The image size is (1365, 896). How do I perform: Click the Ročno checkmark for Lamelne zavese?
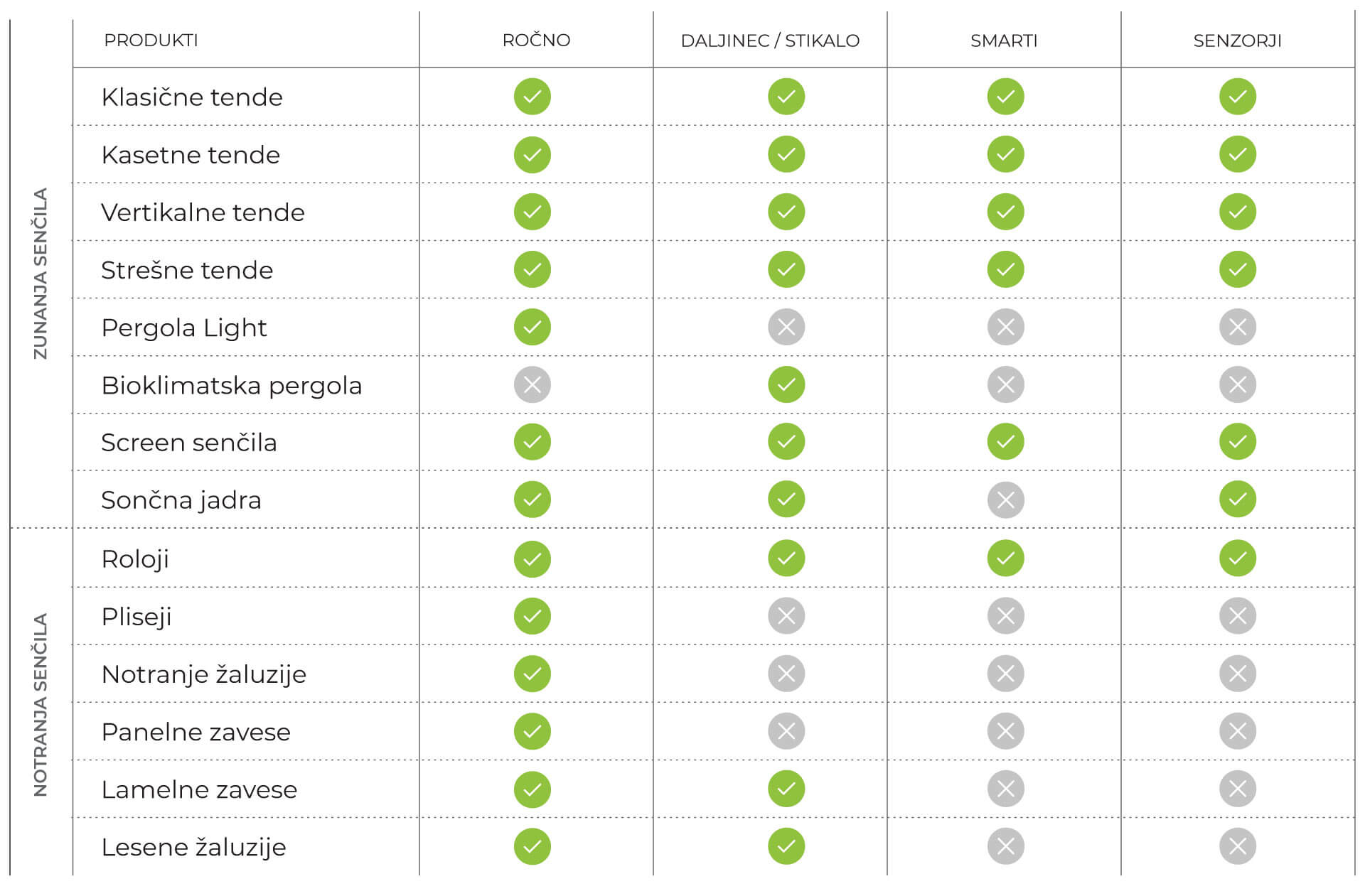pos(532,789)
